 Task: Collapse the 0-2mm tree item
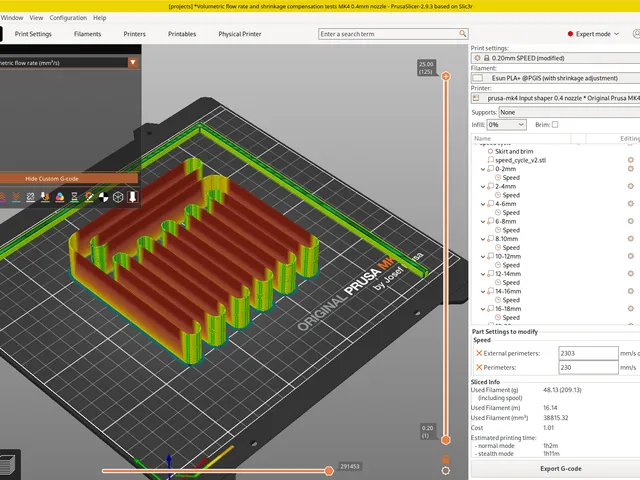483,169
